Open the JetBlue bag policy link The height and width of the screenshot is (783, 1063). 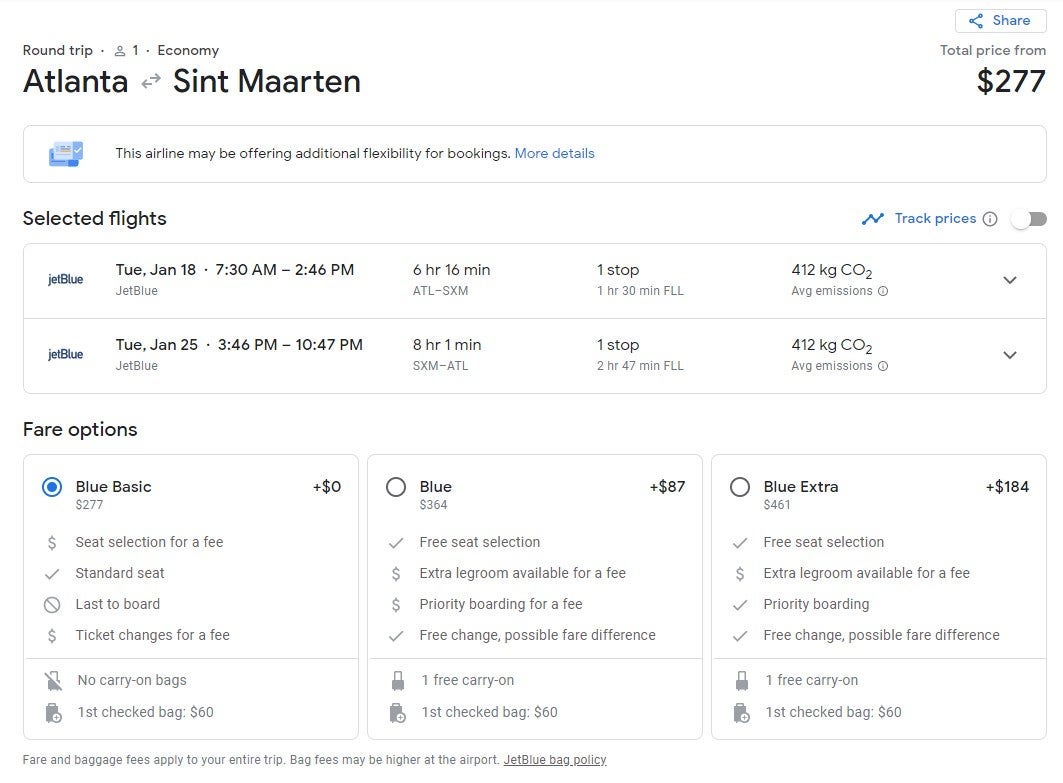[555, 760]
